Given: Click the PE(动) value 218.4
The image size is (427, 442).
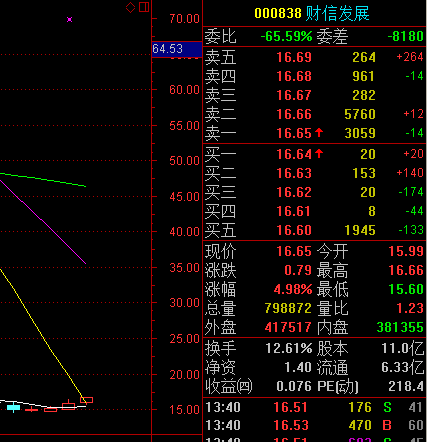Looking at the screenshot, I should 406,387.
